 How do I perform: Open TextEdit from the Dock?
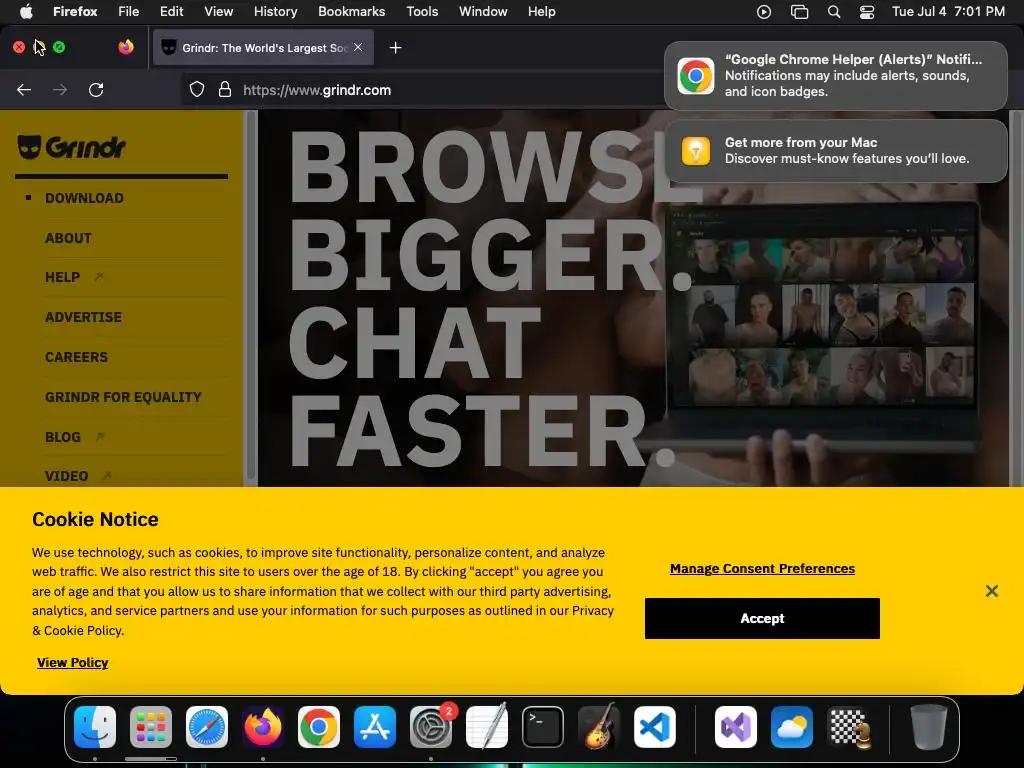(487, 727)
